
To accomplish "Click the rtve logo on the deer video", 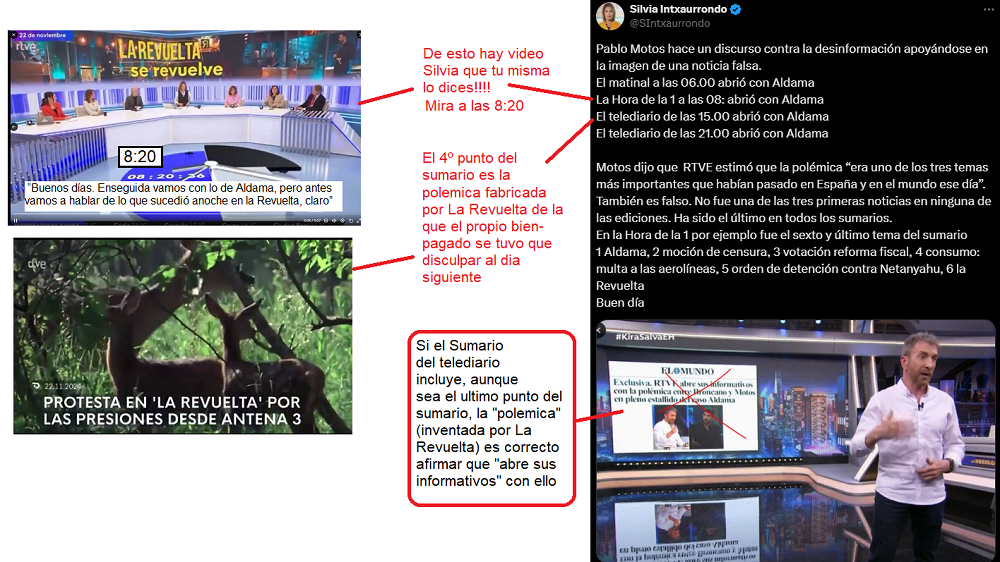I will click(x=36, y=263).
